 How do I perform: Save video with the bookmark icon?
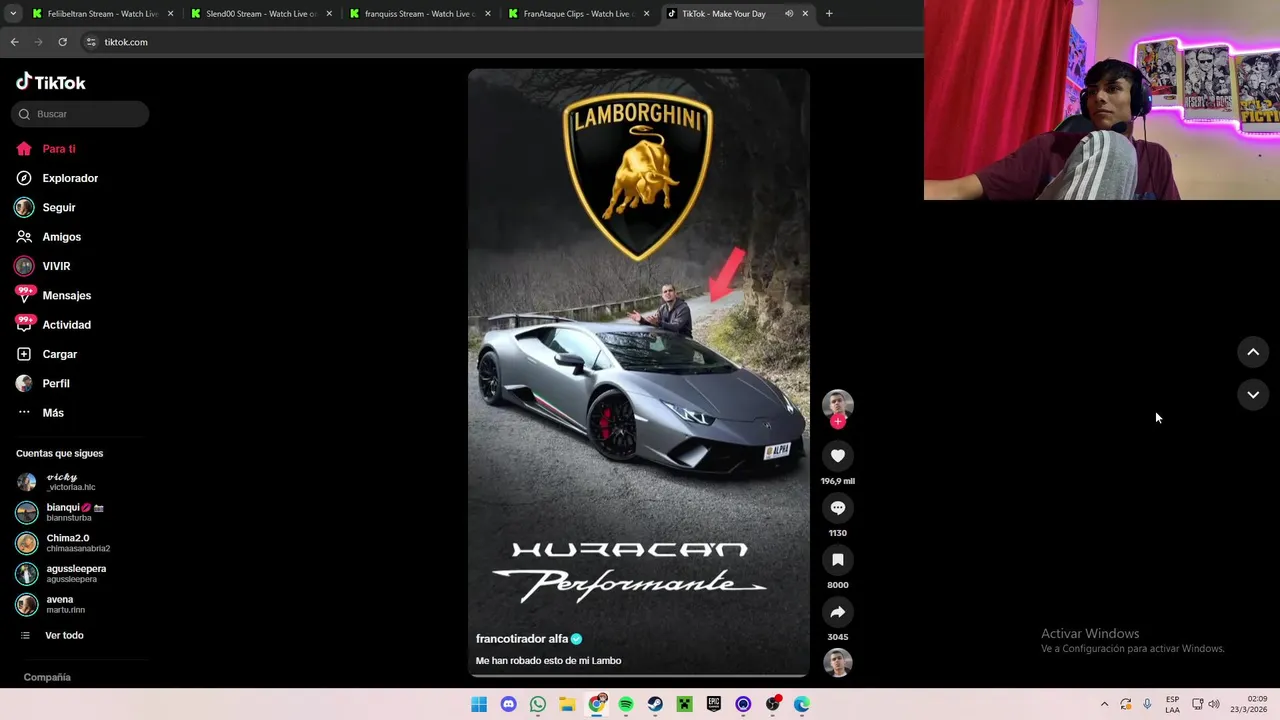838,560
